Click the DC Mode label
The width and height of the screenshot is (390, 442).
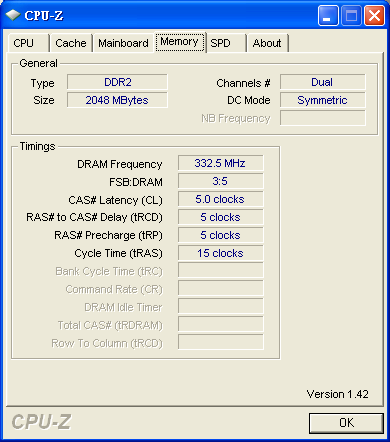(x=249, y=100)
